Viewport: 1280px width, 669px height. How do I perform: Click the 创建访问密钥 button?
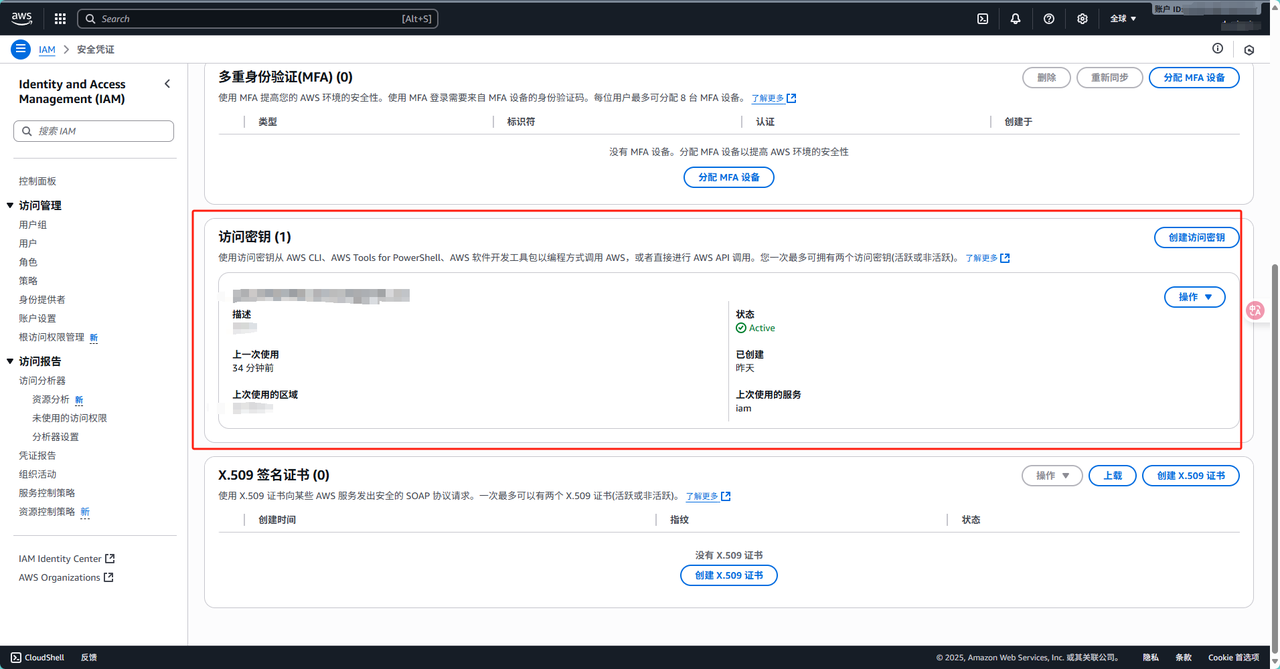(x=1196, y=237)
